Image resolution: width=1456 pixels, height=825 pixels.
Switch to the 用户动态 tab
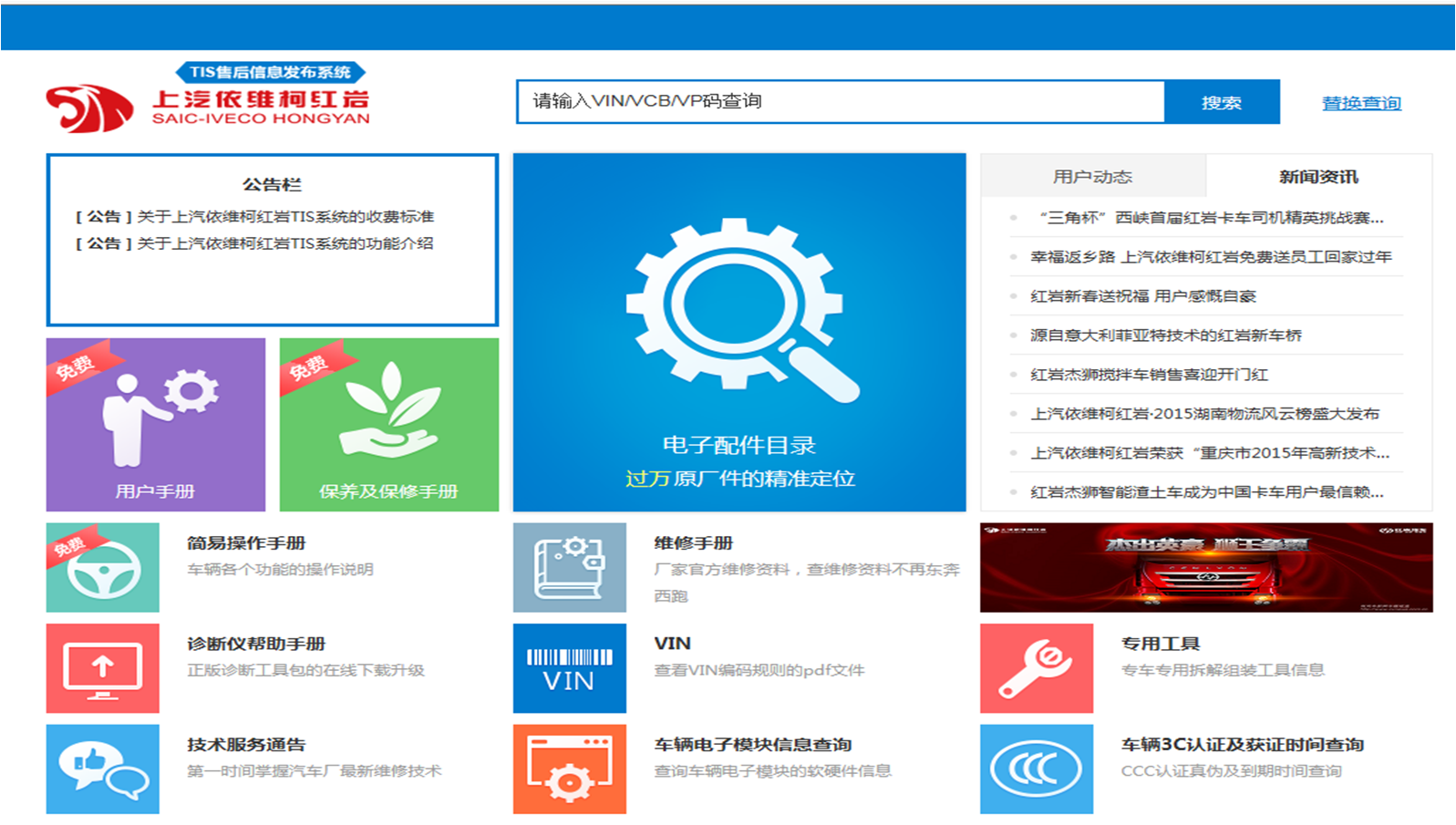[1092, 176]
